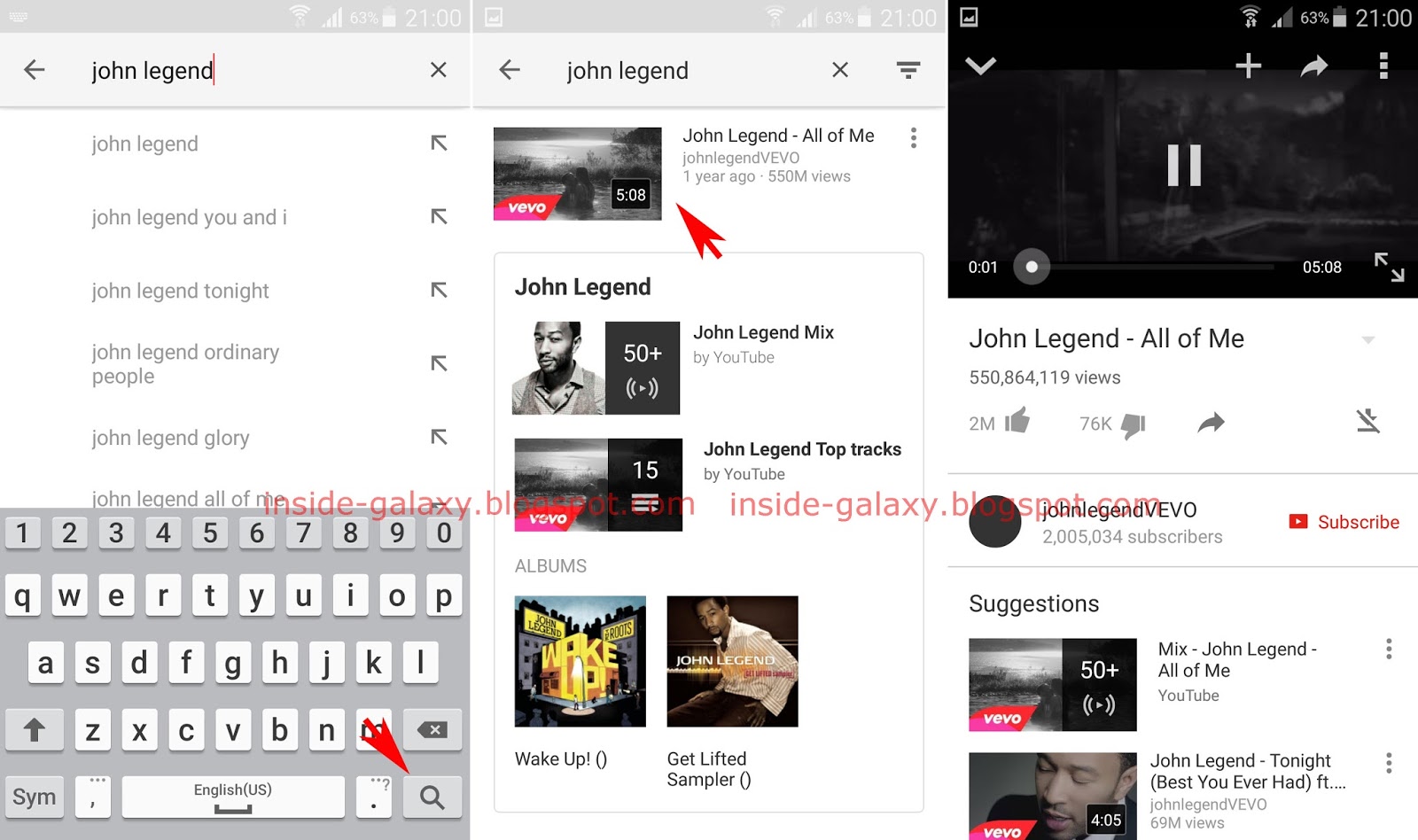This screenshot has height=840, width=1418.
Task: Insert 'john legend' suggestion via its arrow icon
Action: (x=439, y=143)
